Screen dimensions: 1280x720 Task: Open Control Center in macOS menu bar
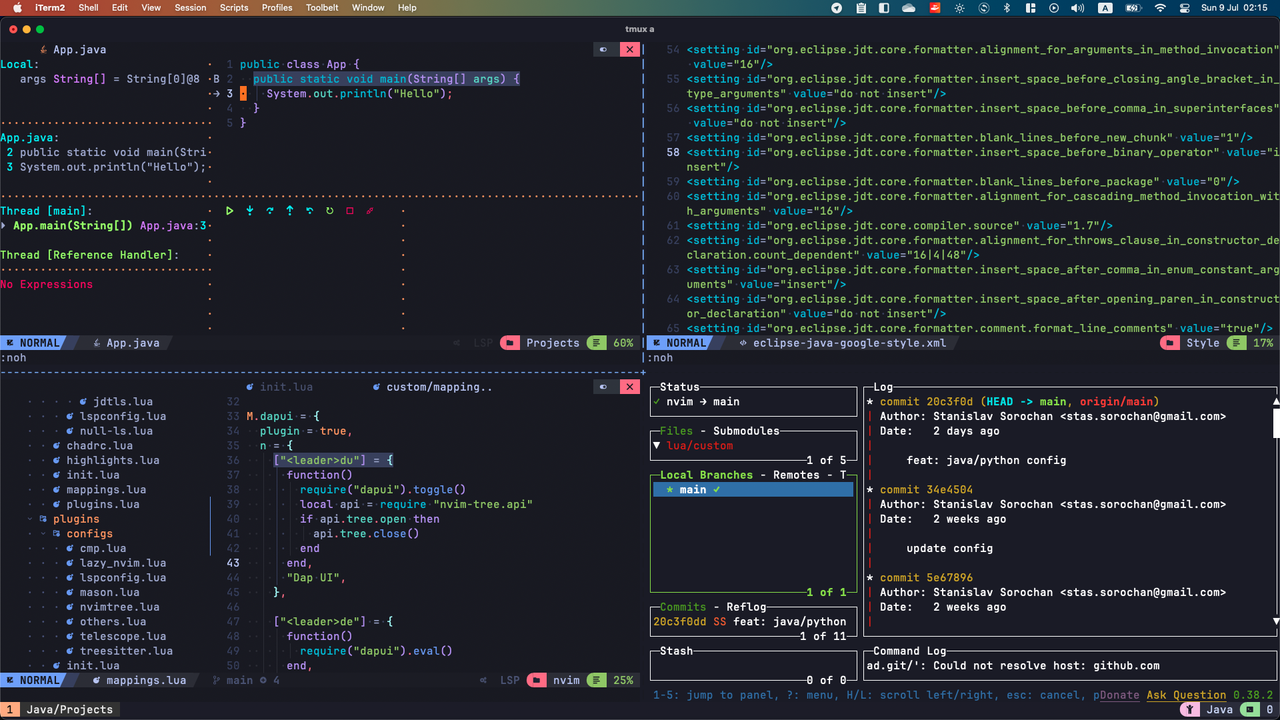[x=1185, y=7]
